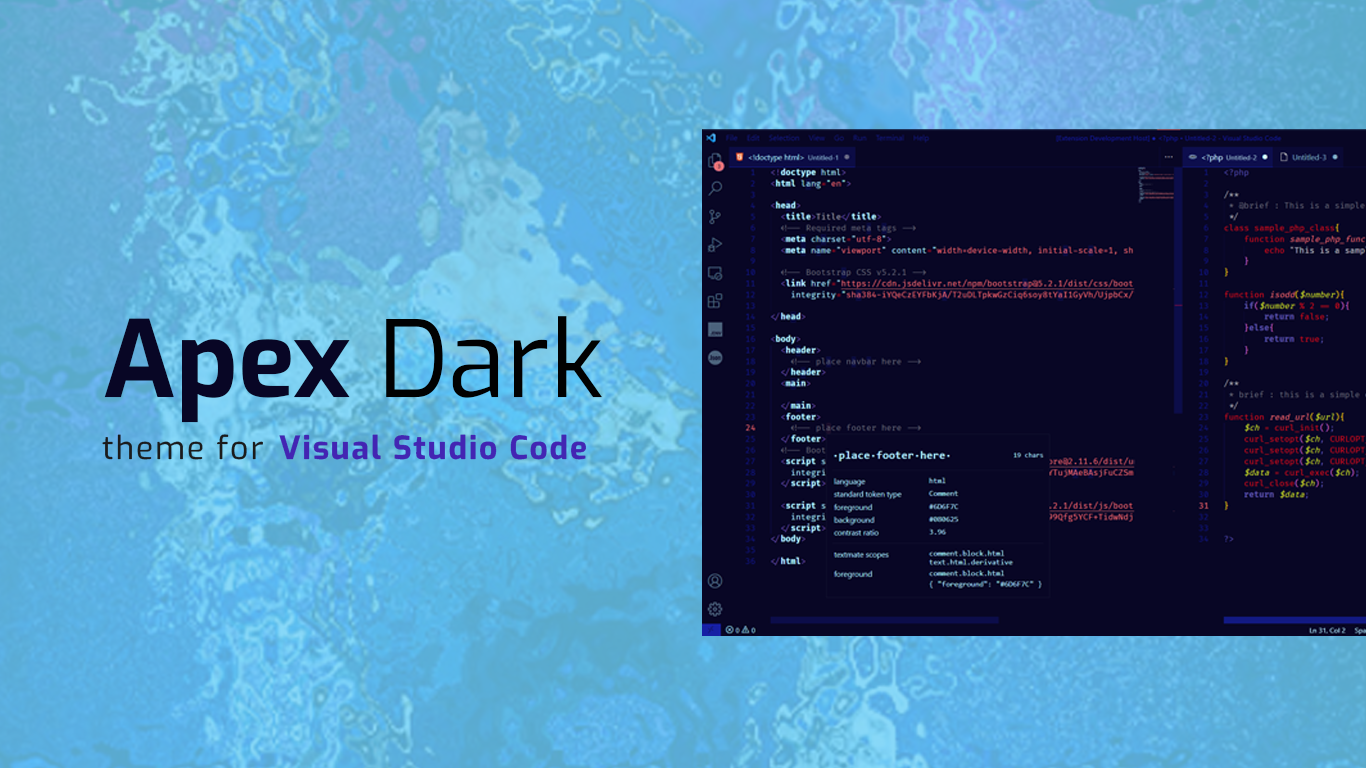Screen dimensions: 1366x768
Task: Open the Accounts menu icon
Action: (715, 581)
